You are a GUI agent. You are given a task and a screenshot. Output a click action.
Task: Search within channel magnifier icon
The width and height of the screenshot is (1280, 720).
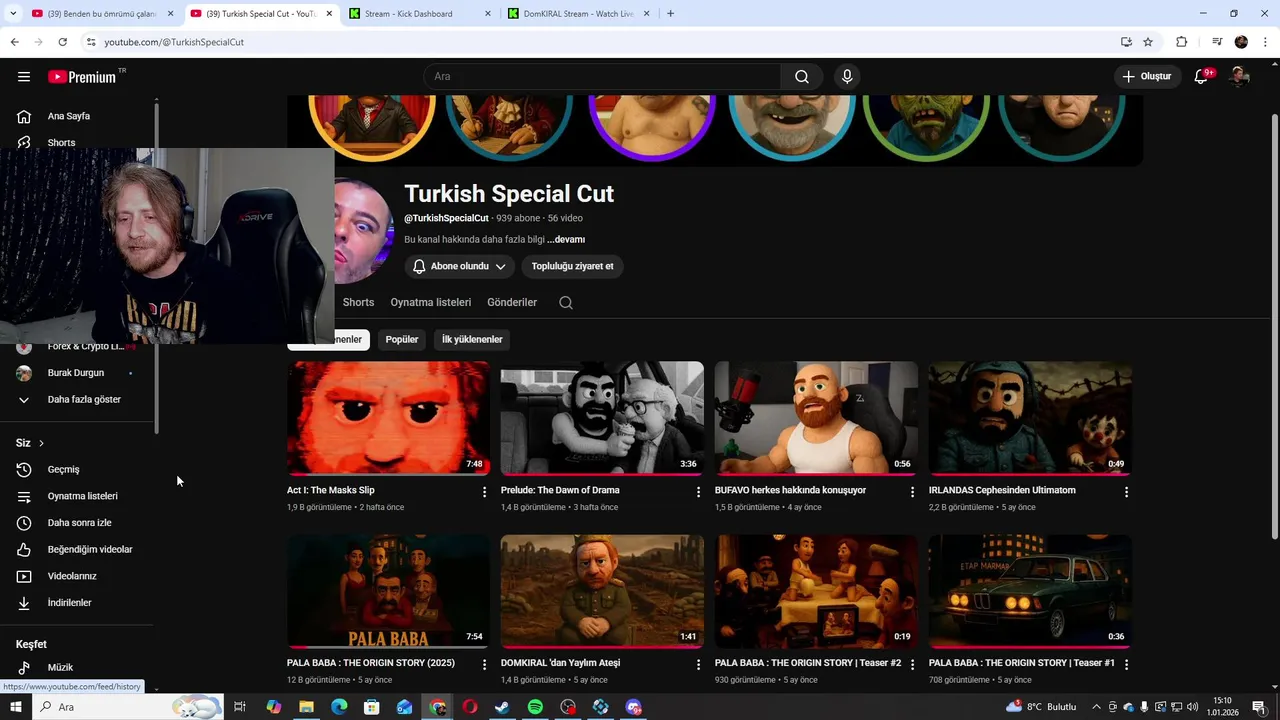(x=566, y=303)
